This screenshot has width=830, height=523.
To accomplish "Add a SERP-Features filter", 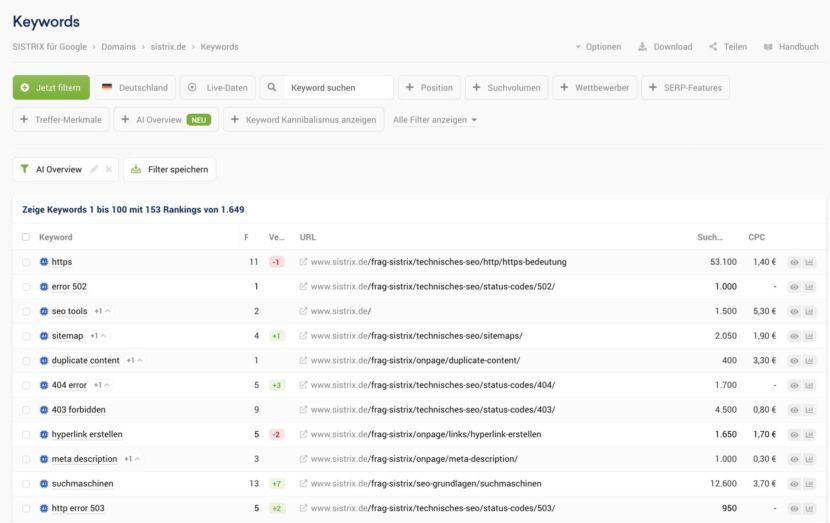I will [x=685, y=87].
